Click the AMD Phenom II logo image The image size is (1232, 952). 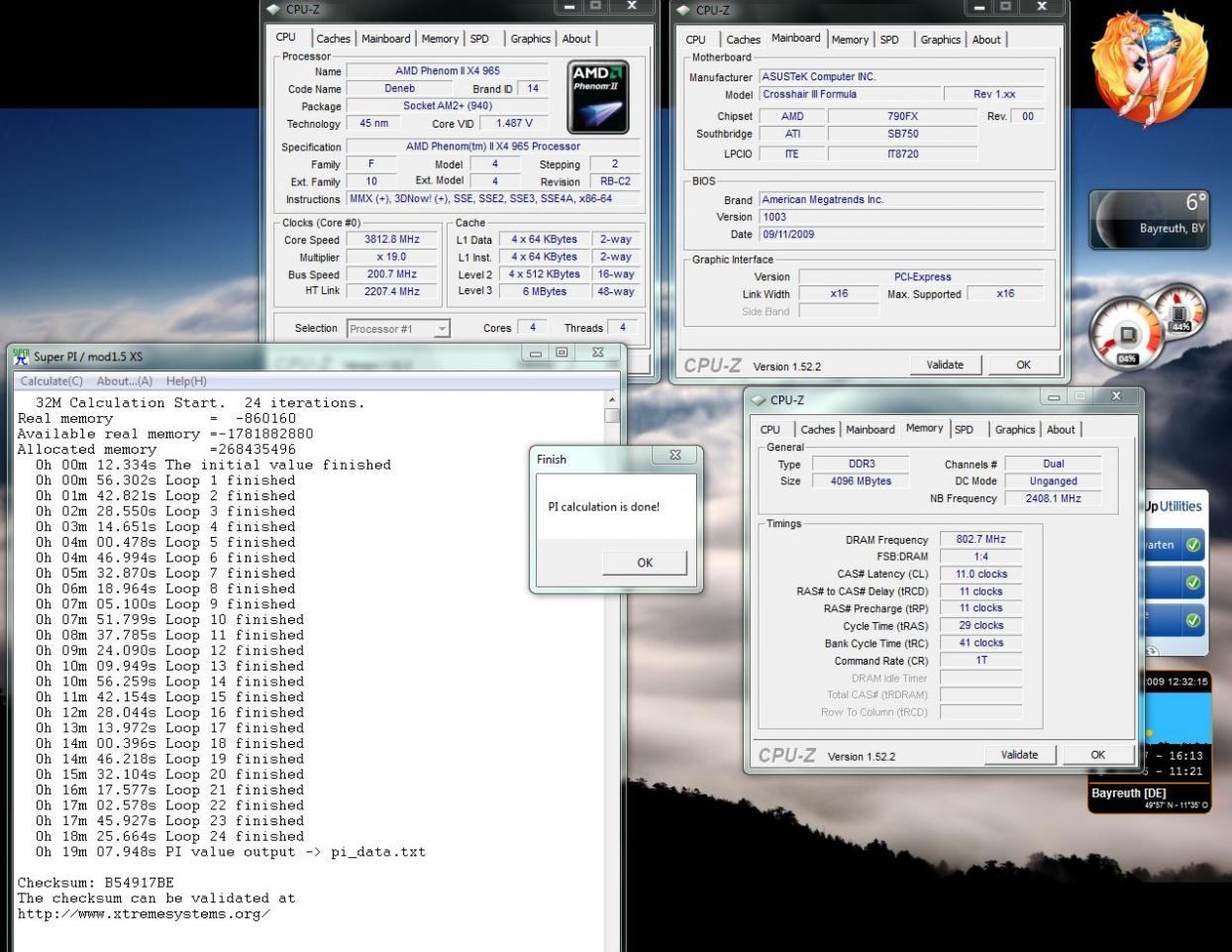[x=598, y=97]
